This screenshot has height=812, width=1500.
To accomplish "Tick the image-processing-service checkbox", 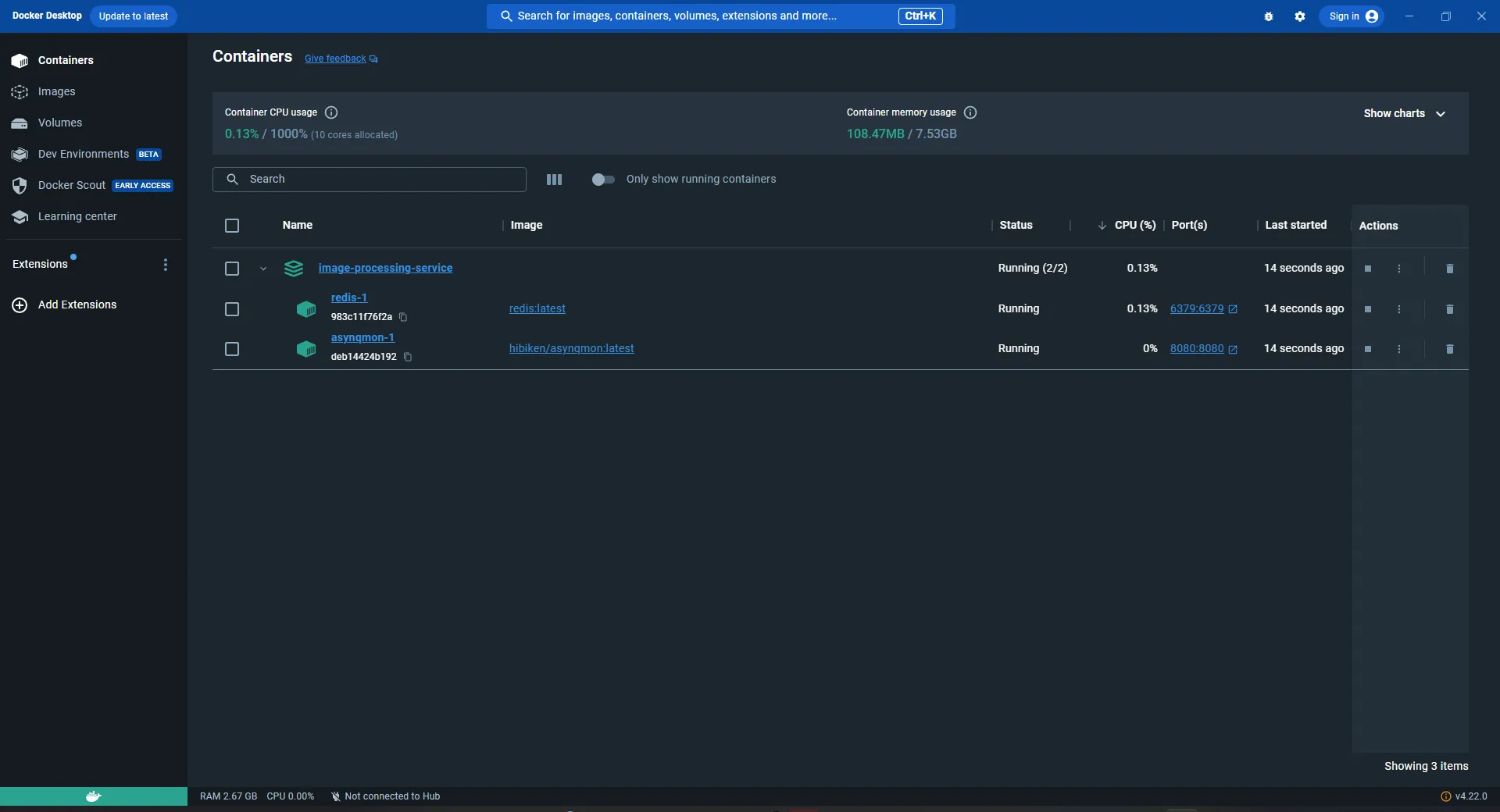I will (x=232, y=269).
